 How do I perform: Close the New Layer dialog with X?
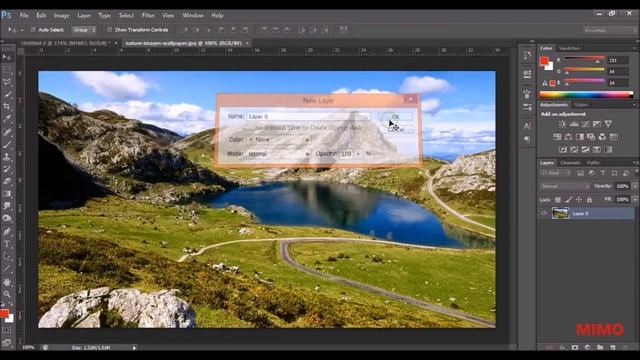(x=411, y=99)
